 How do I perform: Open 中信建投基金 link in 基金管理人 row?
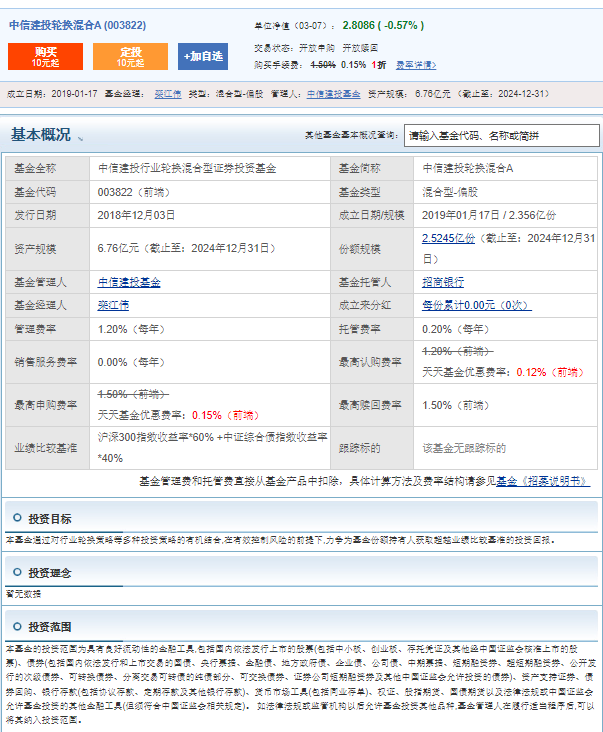pyautogui.click(x=129, y=282)
